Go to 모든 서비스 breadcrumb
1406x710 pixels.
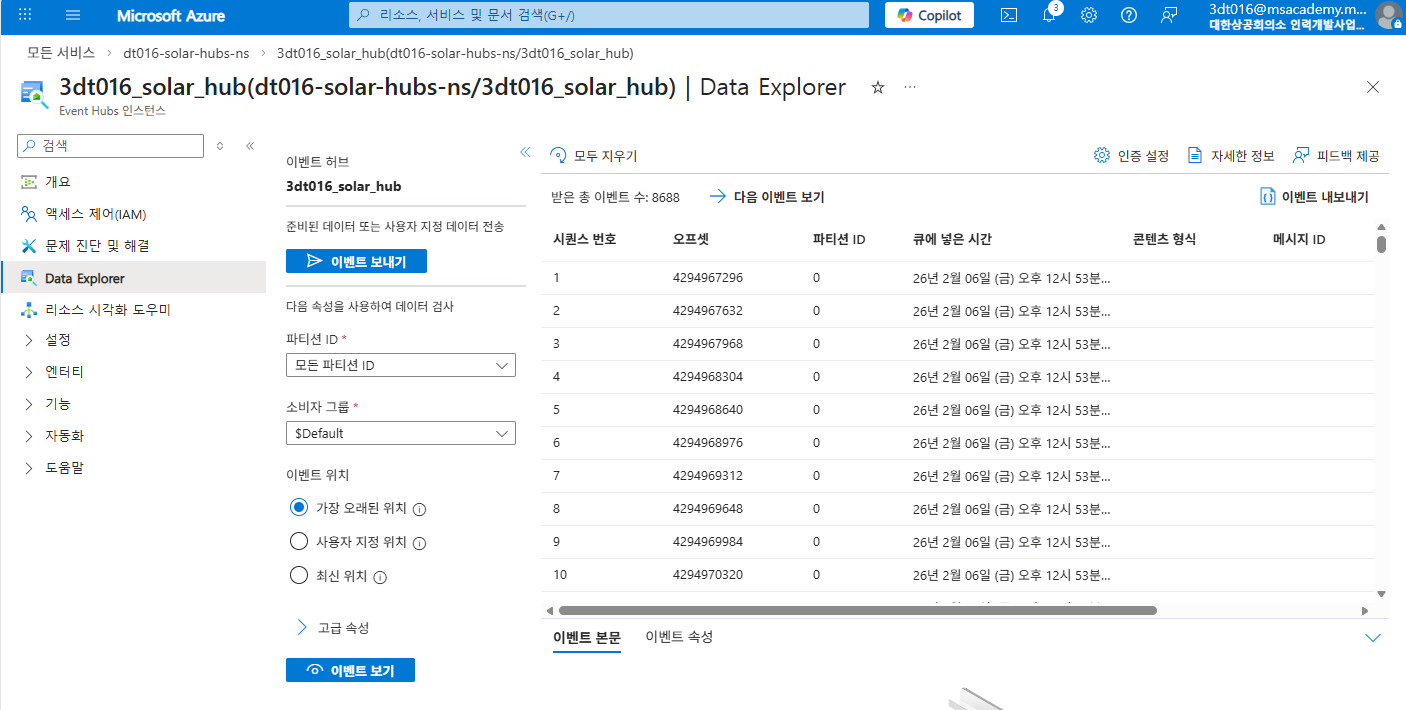pyautogui.click(x=62, y=52)
